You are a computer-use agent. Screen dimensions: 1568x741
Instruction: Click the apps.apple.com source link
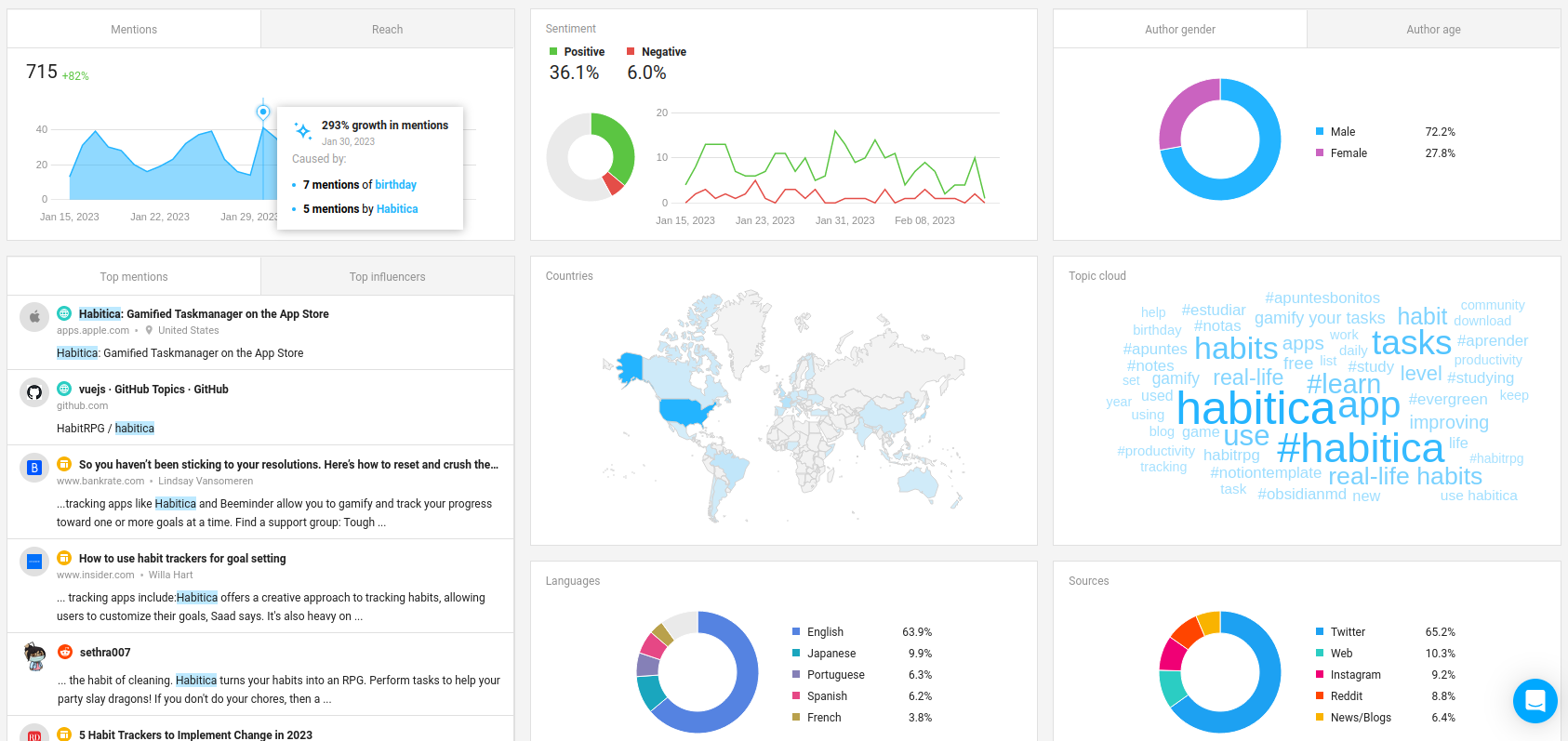click(93, 330)
